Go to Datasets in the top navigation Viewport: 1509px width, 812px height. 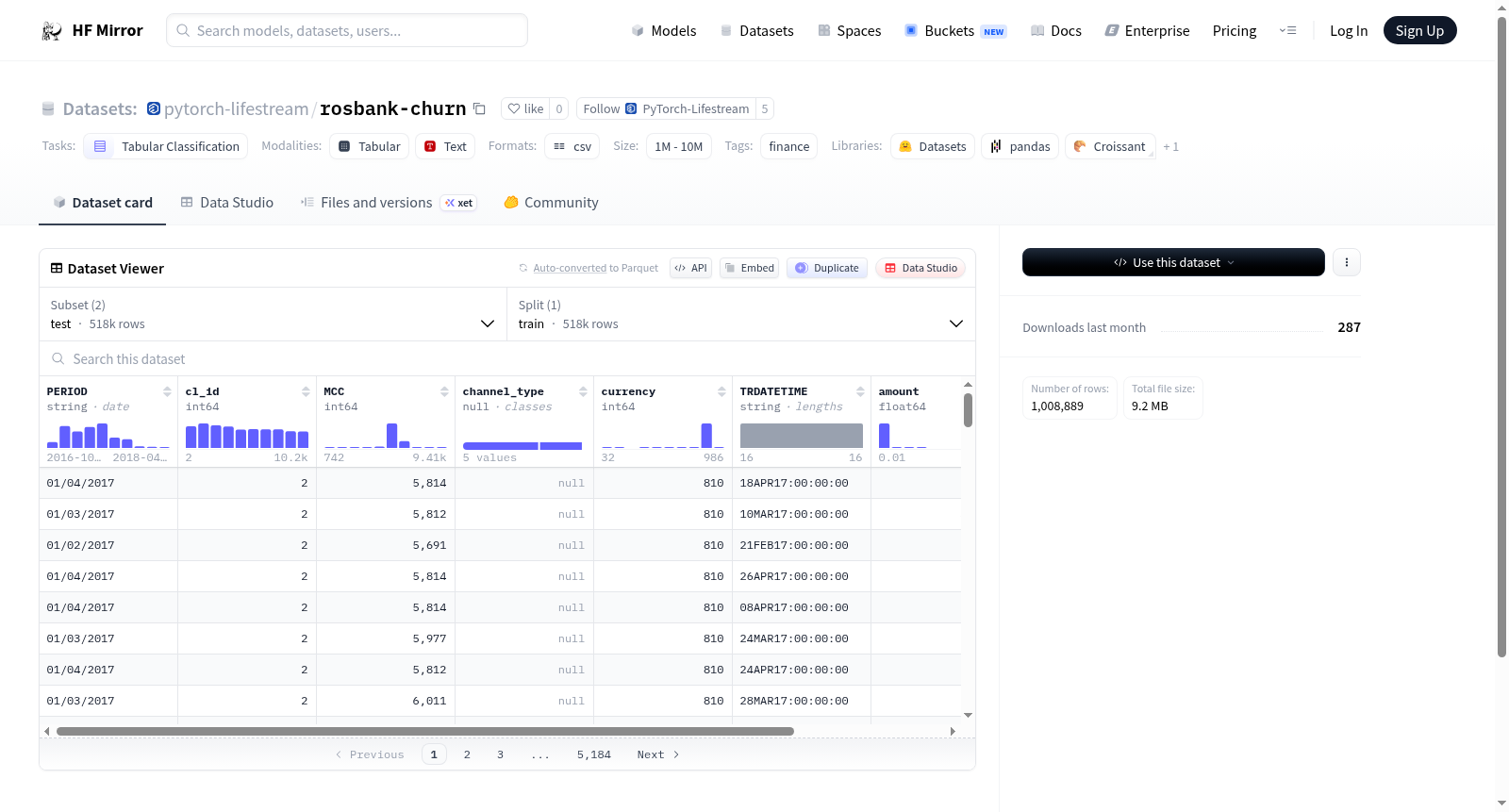[x=756, y=30]
